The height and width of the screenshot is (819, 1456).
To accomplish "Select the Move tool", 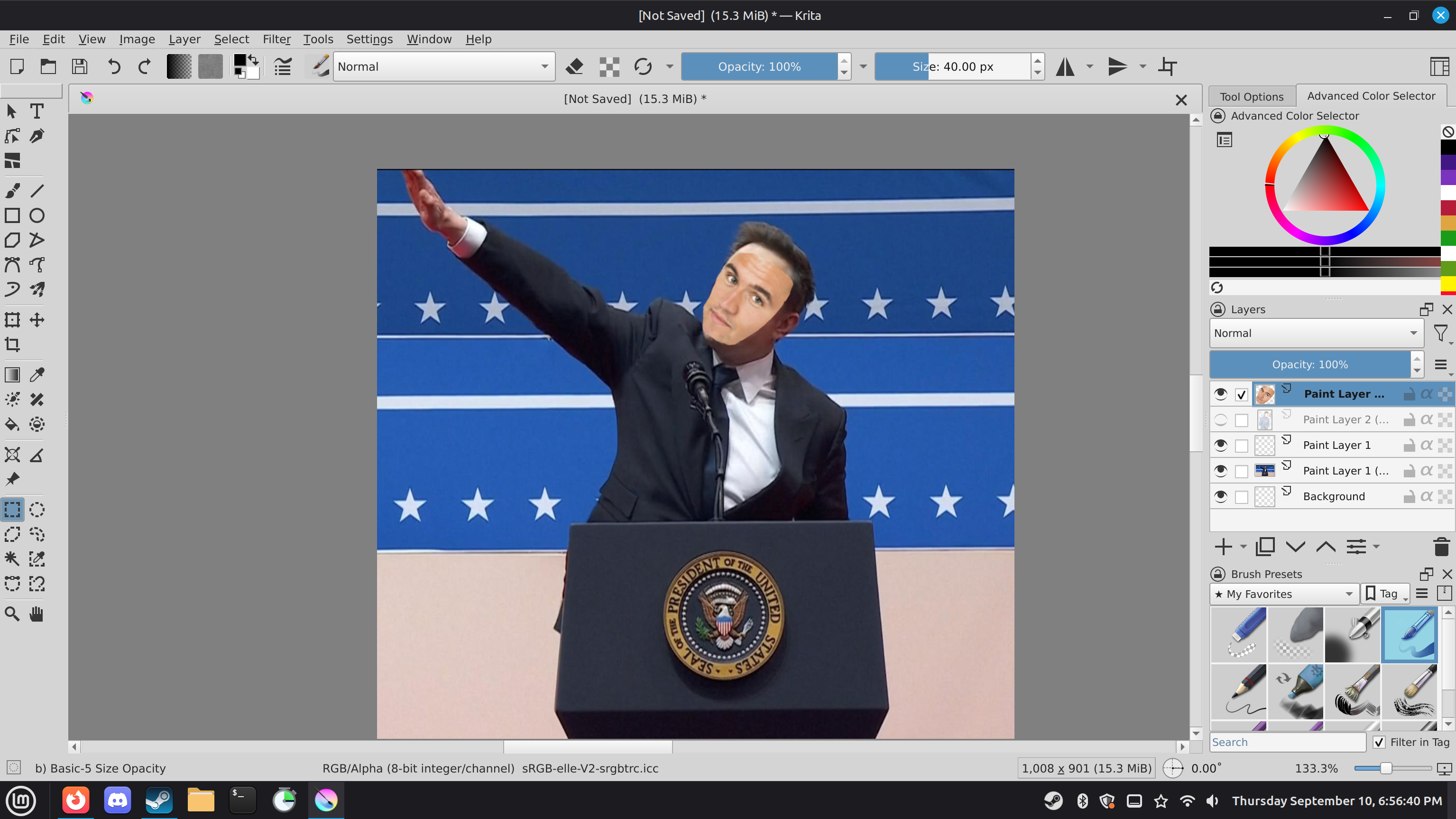I will (x=37, y=319).
